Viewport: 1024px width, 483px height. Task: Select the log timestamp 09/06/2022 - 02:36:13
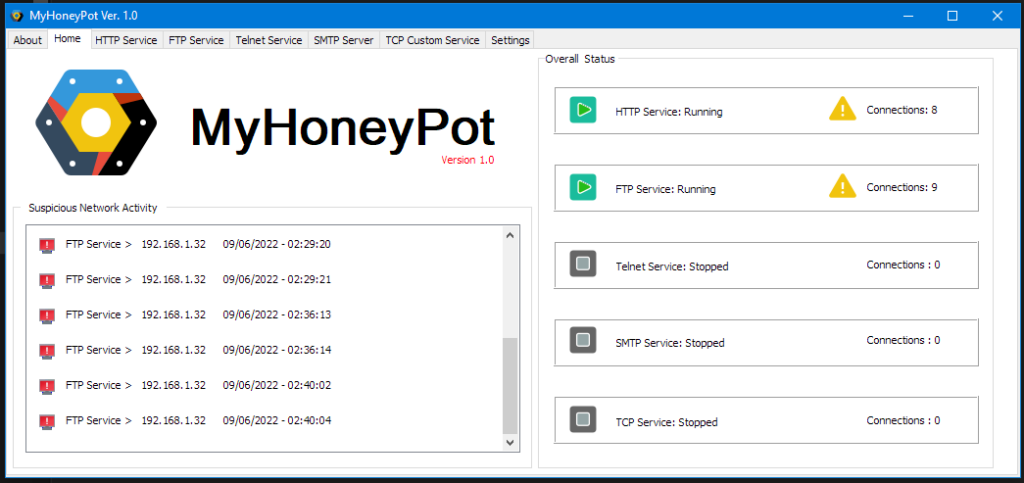point(277,315)
